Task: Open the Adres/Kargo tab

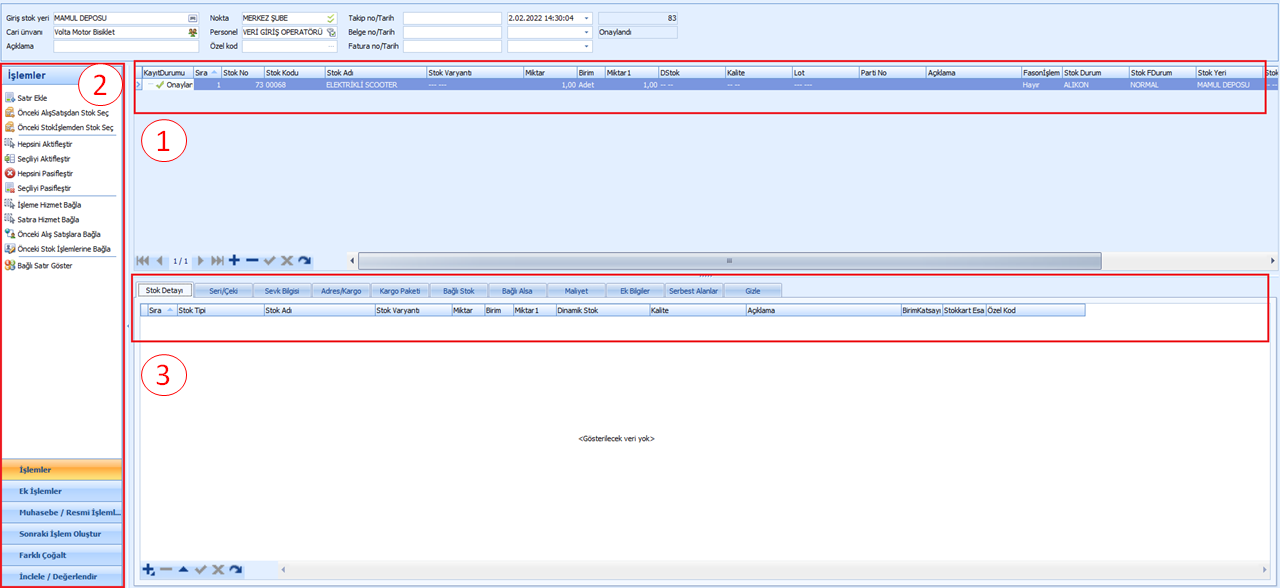Action: (340, 291)
